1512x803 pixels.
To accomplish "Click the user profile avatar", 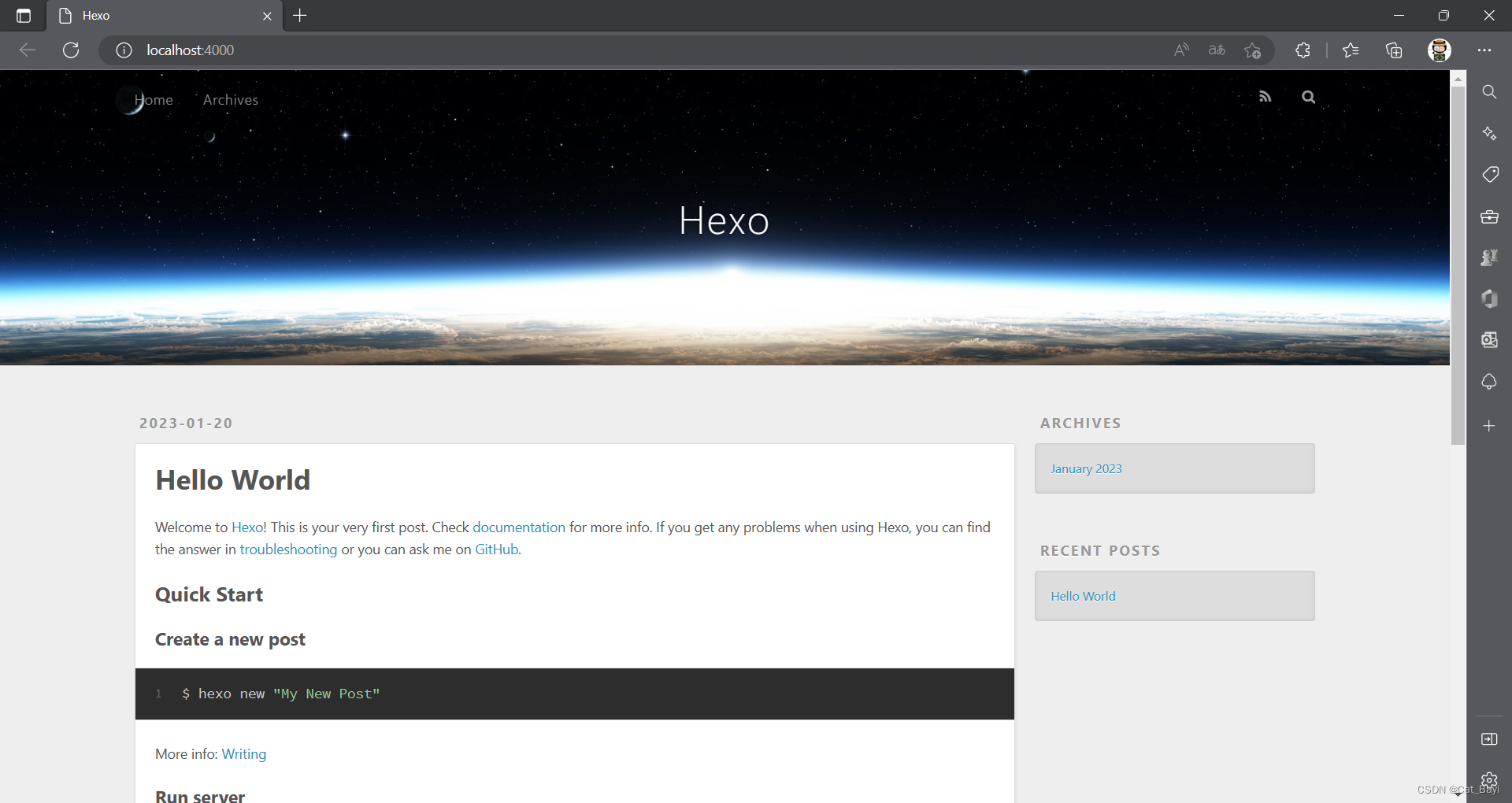I will 1439,50.
